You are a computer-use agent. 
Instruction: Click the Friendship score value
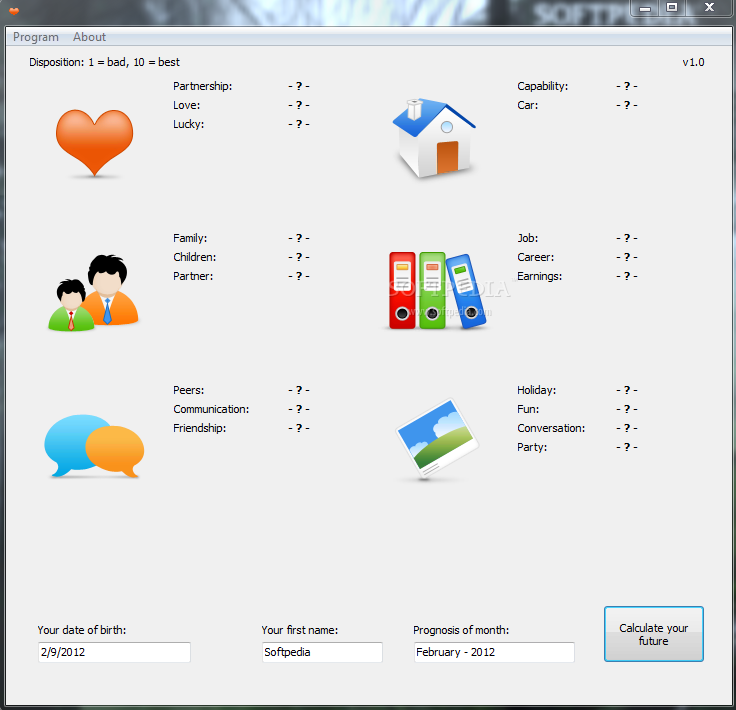[x=299, y=428]
